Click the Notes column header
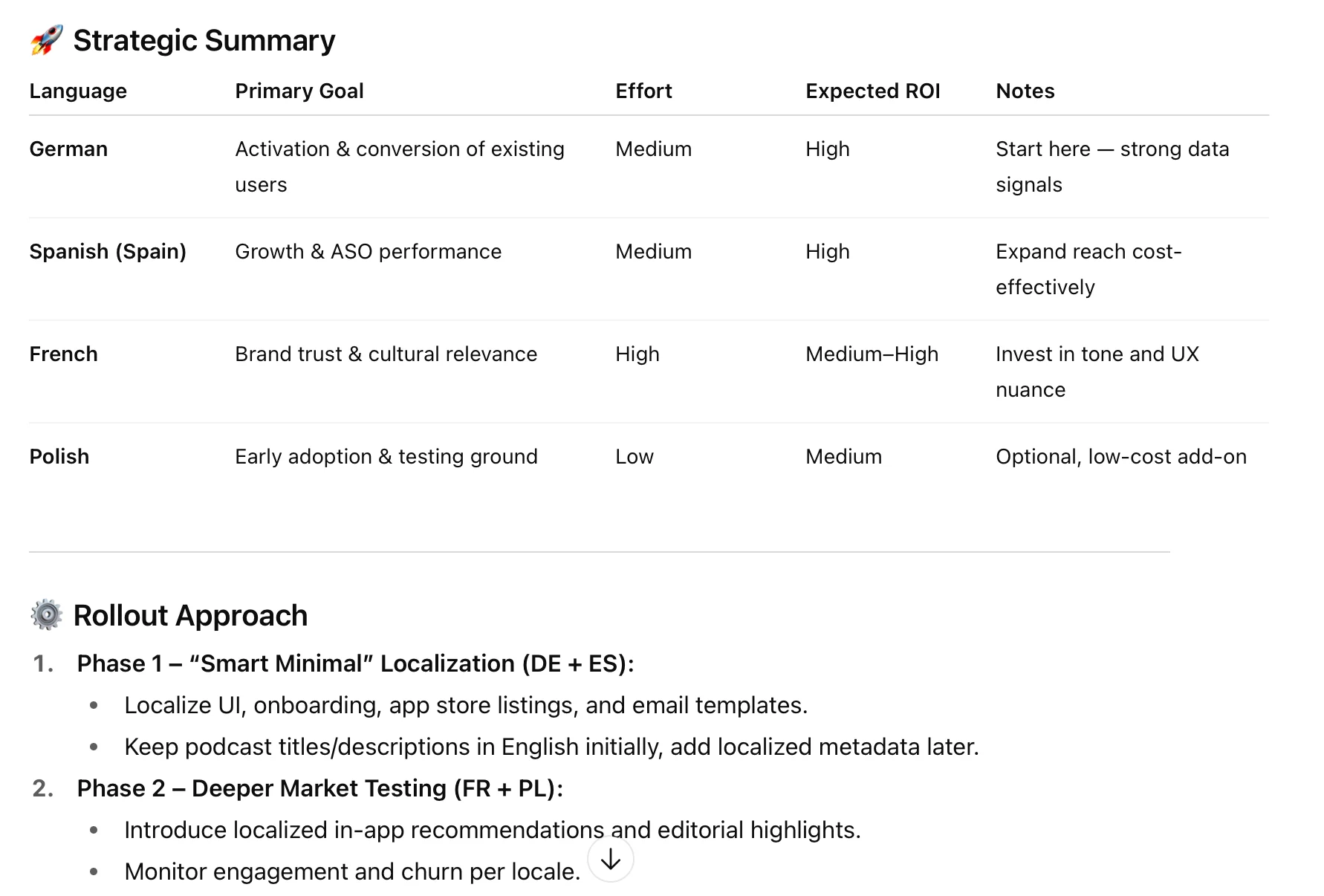This screenshot has width=1324, height=896. [1025, 91]
